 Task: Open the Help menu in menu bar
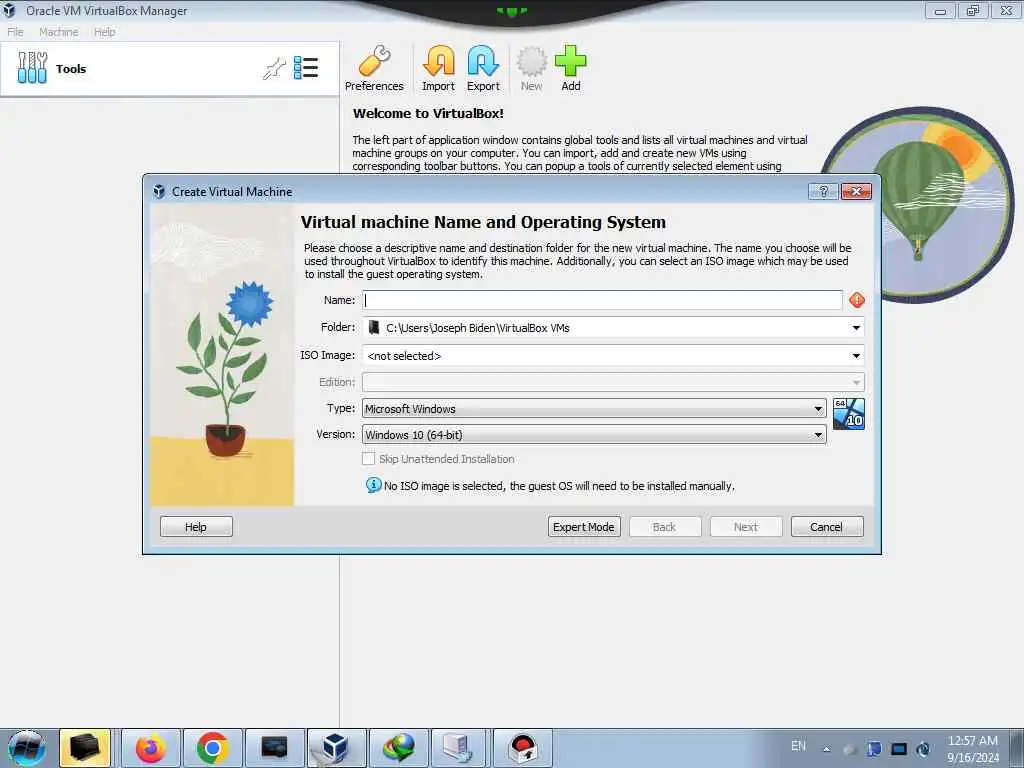point(104,31)
